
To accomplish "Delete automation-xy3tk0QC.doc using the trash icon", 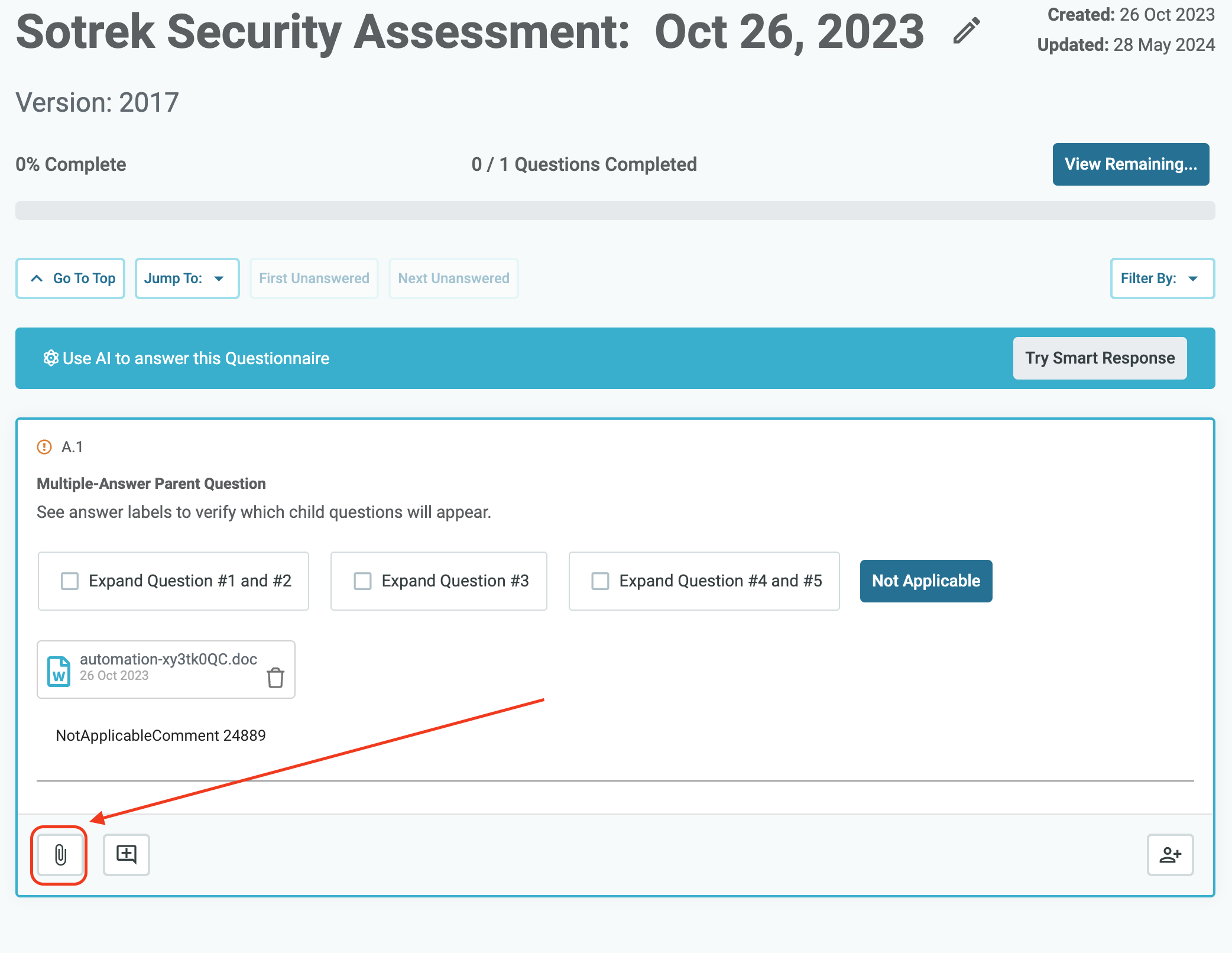I will (275, 679).
